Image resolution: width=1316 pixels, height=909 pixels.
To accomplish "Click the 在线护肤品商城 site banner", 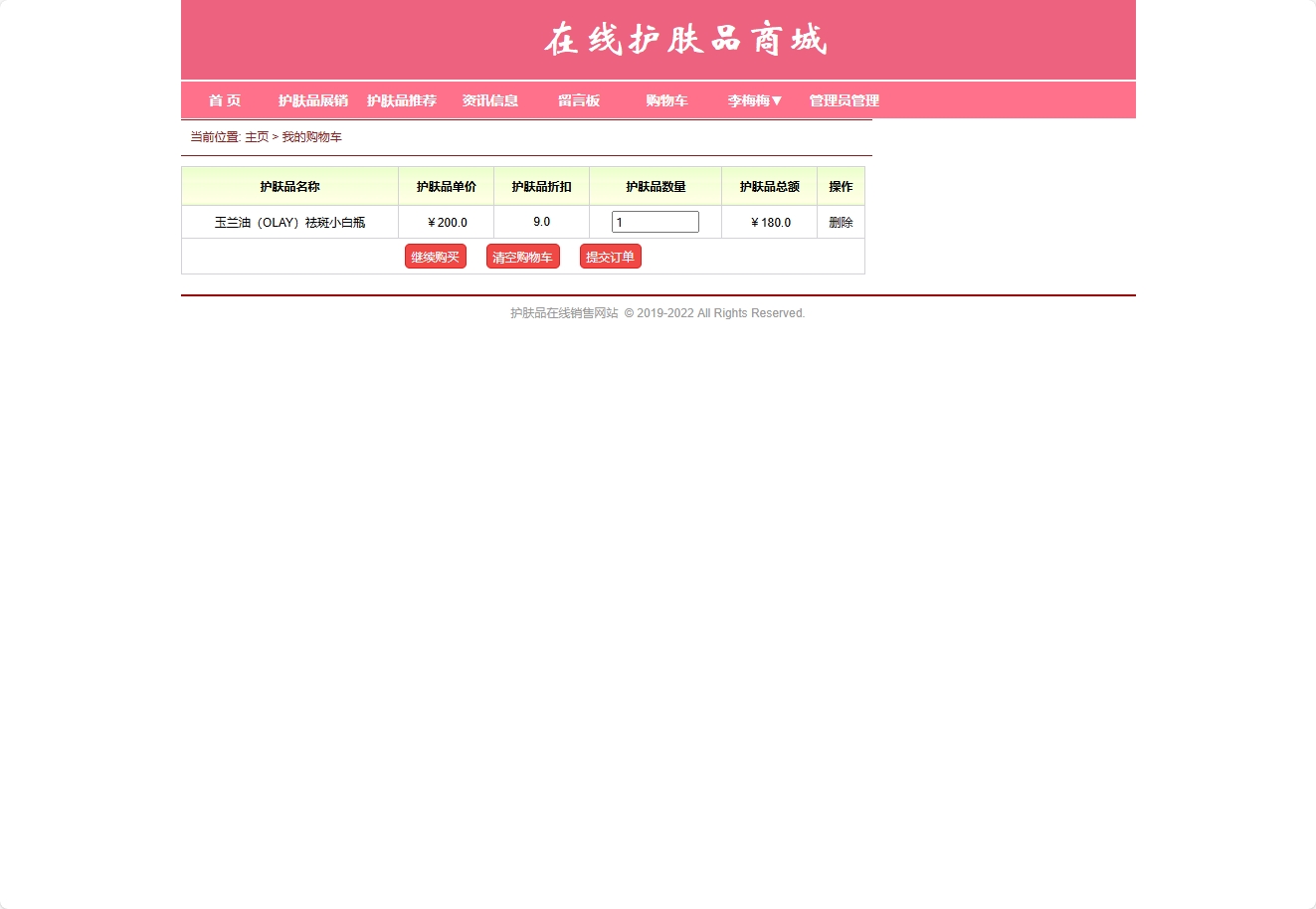I will (685, 40).
